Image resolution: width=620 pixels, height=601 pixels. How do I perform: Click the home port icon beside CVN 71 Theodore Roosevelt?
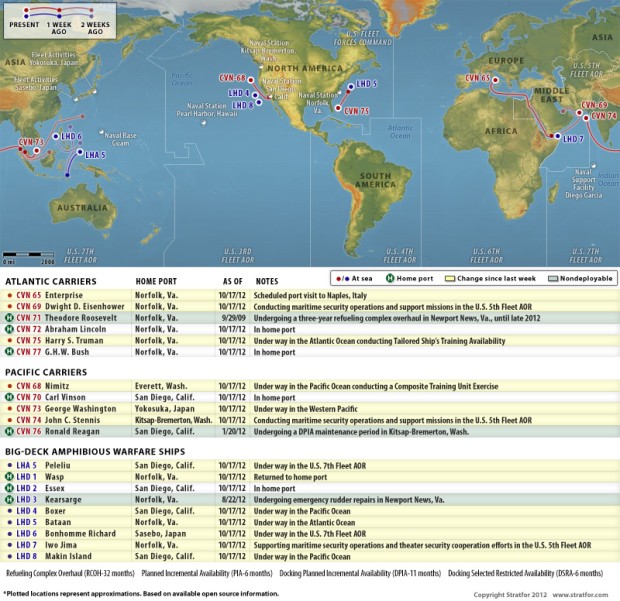coord(9,318)
